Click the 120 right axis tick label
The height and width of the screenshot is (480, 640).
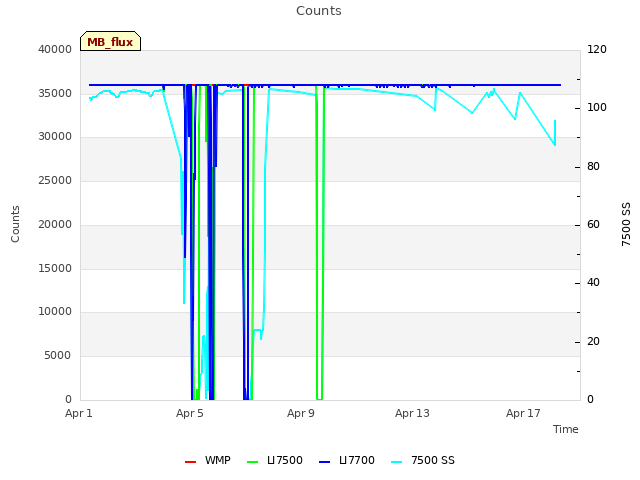click(597, 49)
